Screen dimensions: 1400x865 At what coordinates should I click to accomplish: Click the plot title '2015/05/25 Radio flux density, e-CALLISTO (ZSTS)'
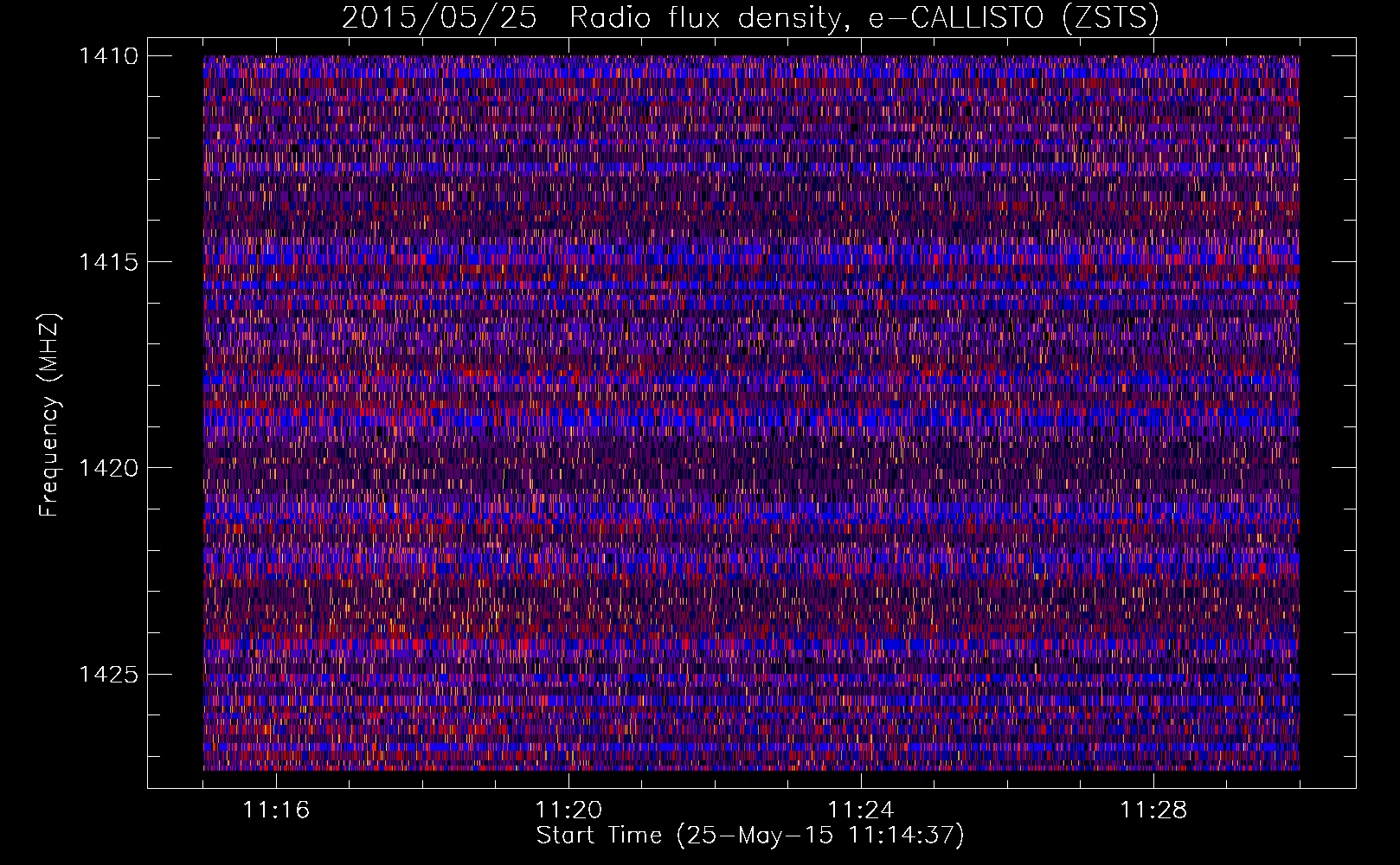[x=750, y=18]
